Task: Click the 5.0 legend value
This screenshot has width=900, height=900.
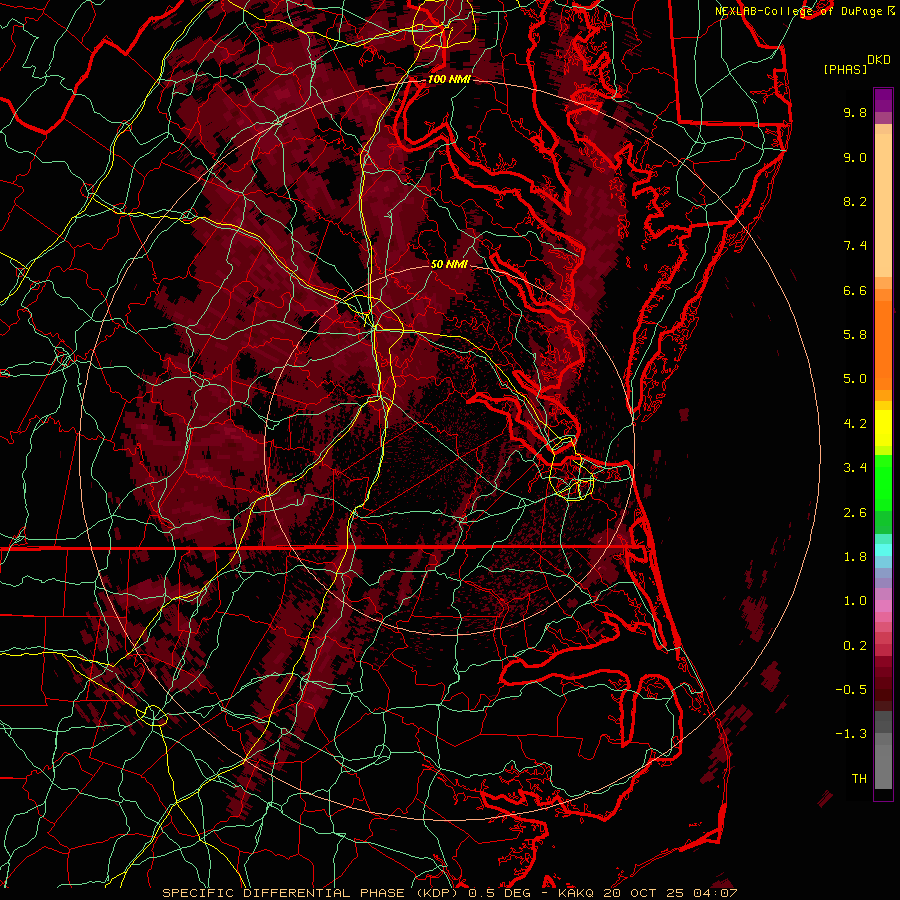Action: point(855,379)
